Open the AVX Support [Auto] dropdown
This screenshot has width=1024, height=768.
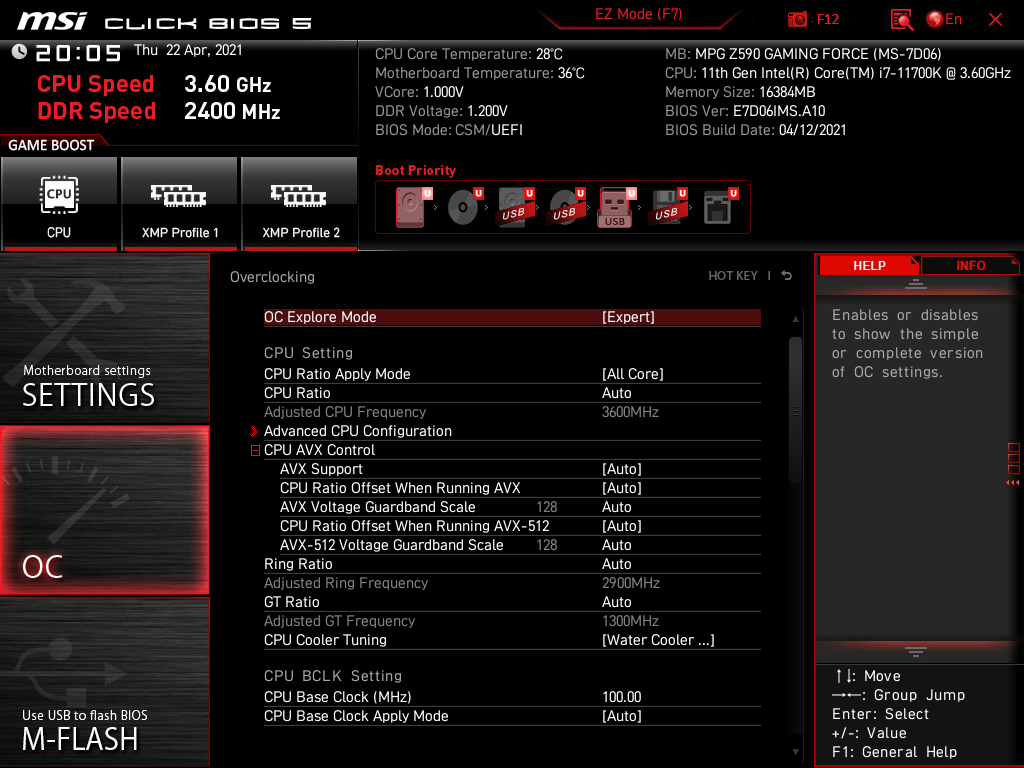click(x=520, y=470)
